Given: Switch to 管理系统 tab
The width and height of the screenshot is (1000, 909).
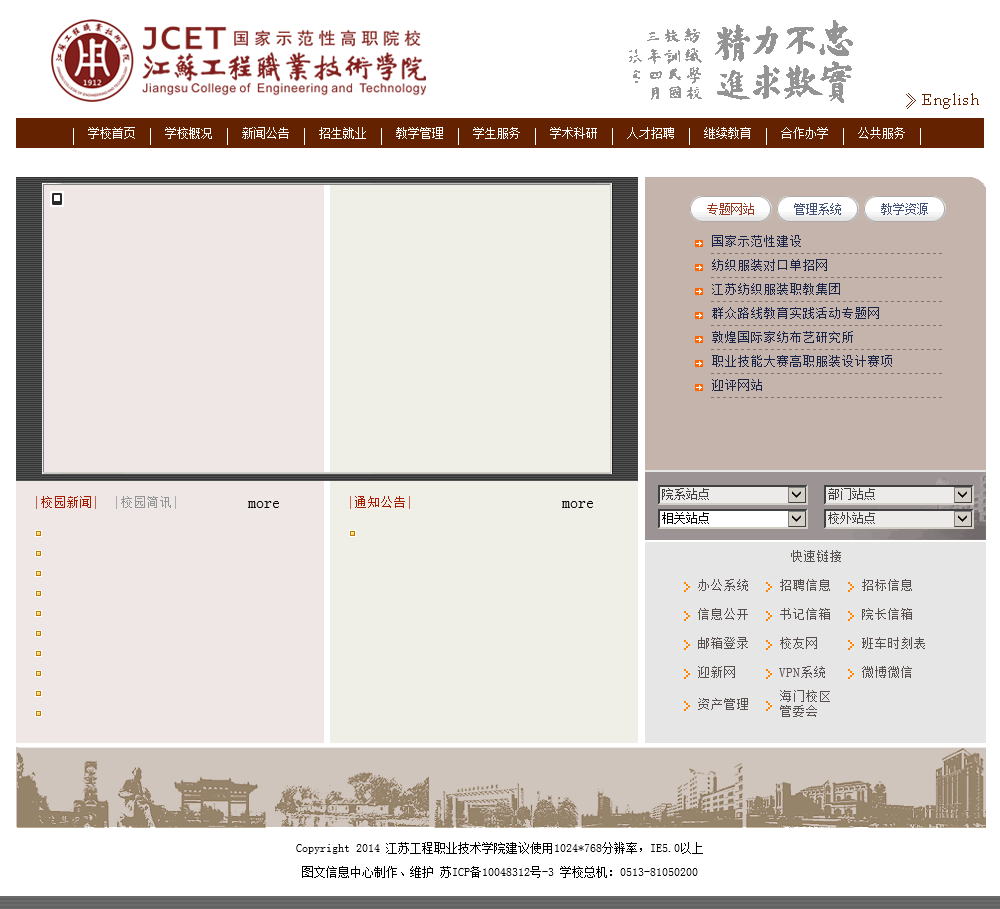Looking at the screenshot, I should [x=817, y=209].
